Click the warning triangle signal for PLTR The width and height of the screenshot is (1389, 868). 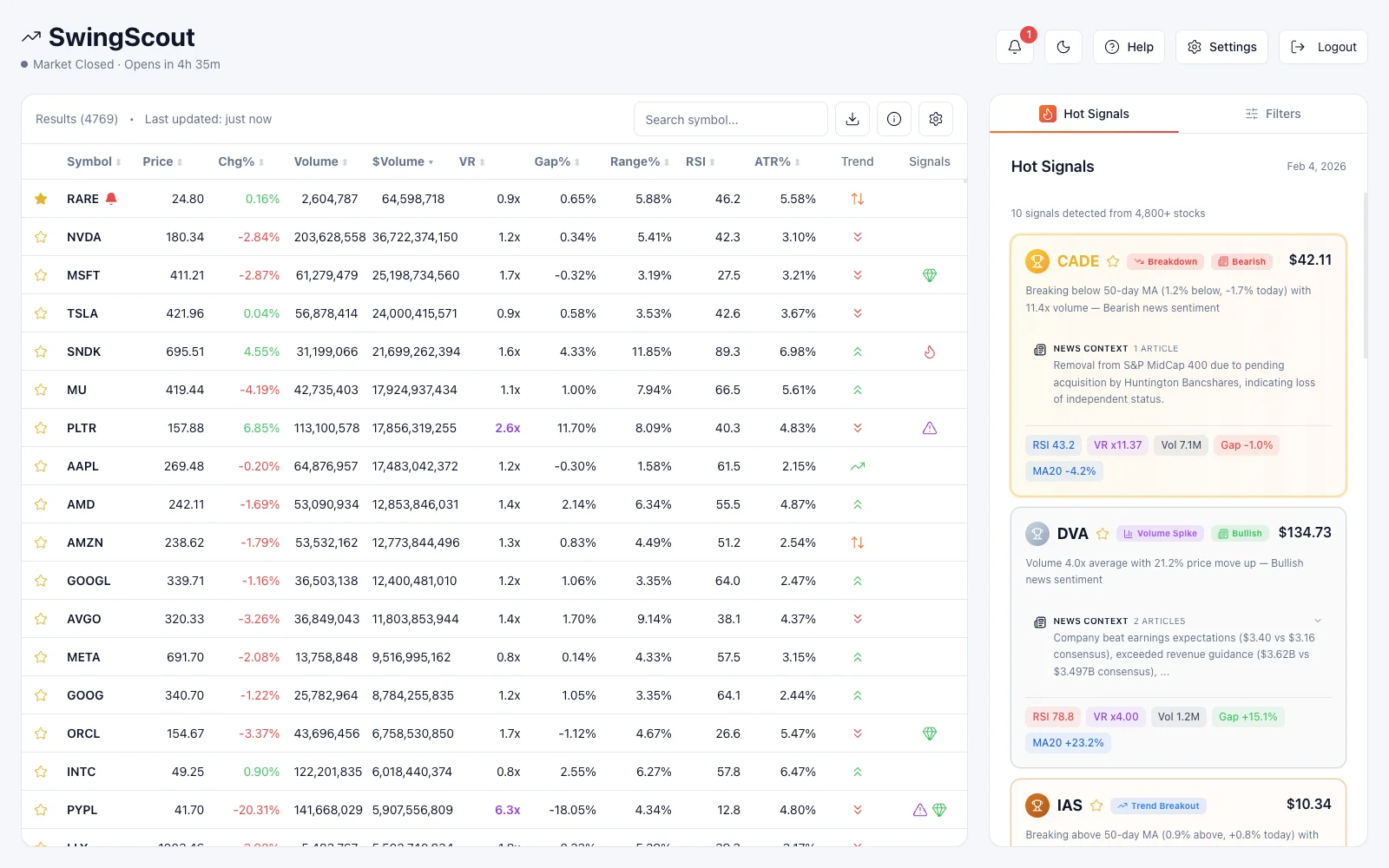click(929, 428)
